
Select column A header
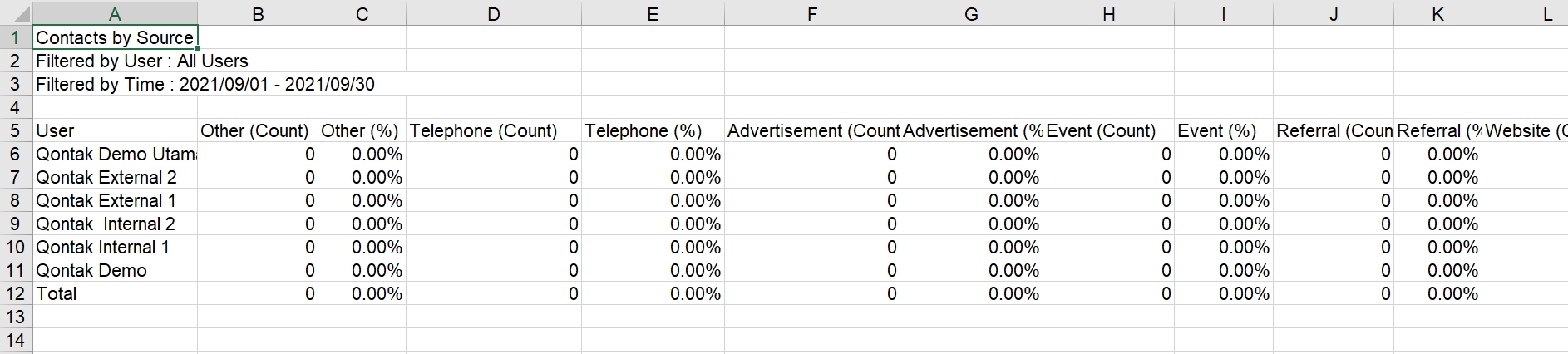coord(115,14)
